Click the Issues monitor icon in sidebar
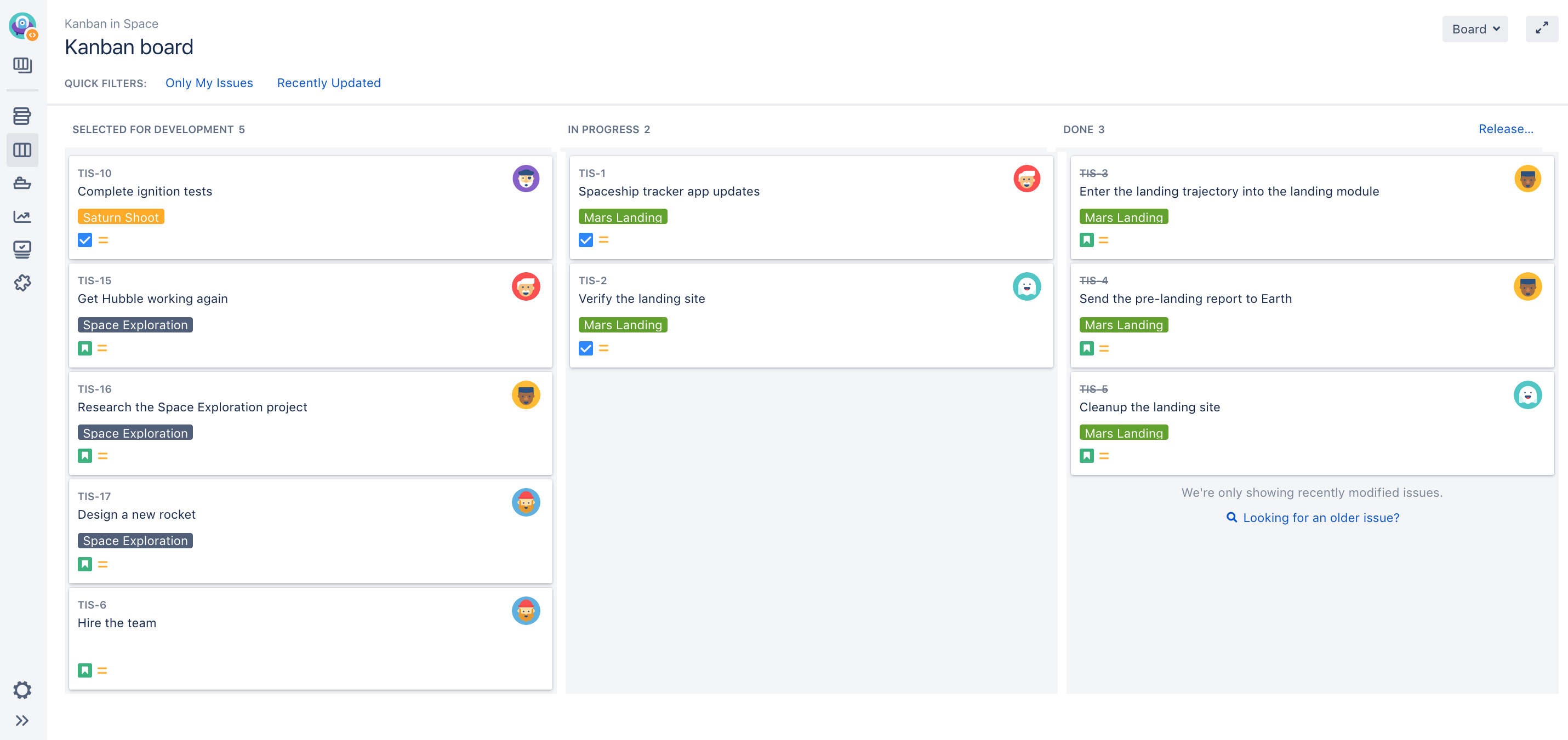The width and height of the screenshot is (1568, 740). pyautogui.click(x=22, y=249)
